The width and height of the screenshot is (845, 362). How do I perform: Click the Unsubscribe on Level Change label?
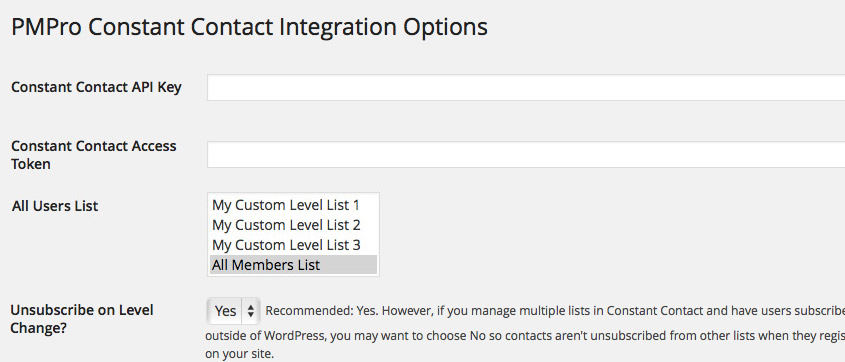coord(82,319)
